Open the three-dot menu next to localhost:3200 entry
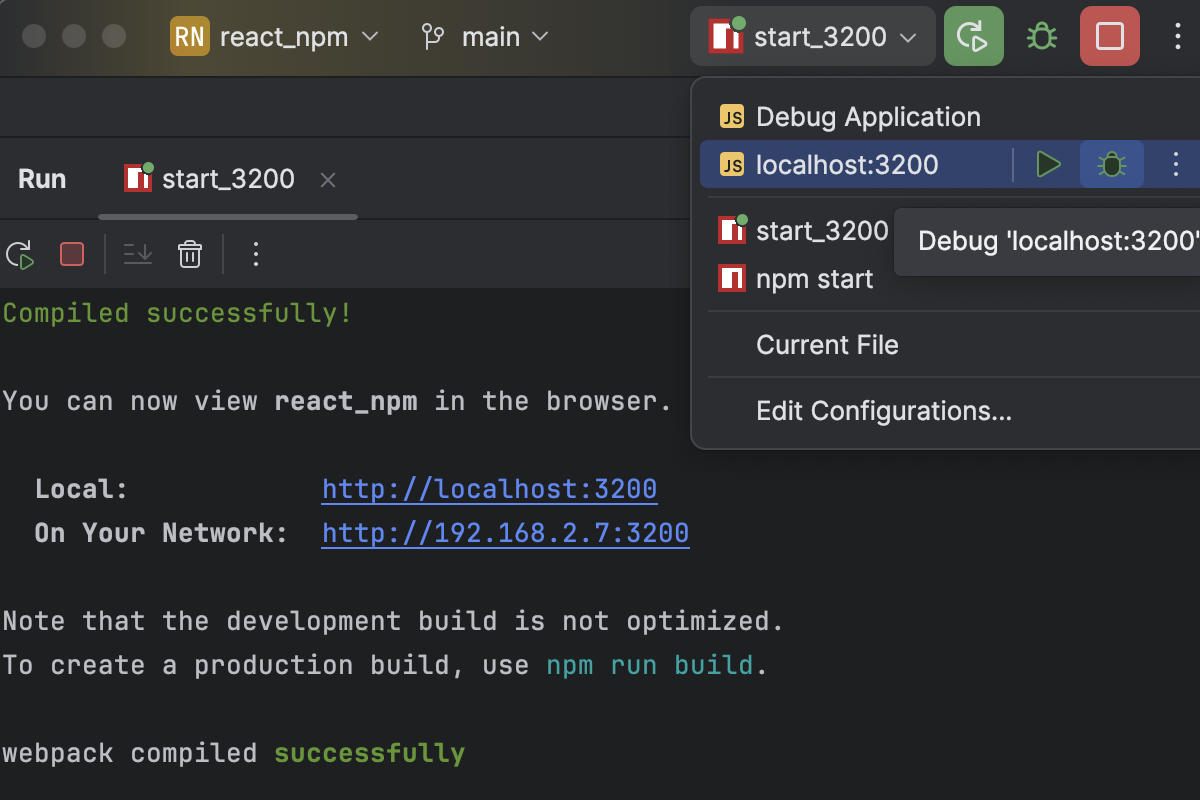Viewport: 1200px width, 800px height. tap(1175, 164)
